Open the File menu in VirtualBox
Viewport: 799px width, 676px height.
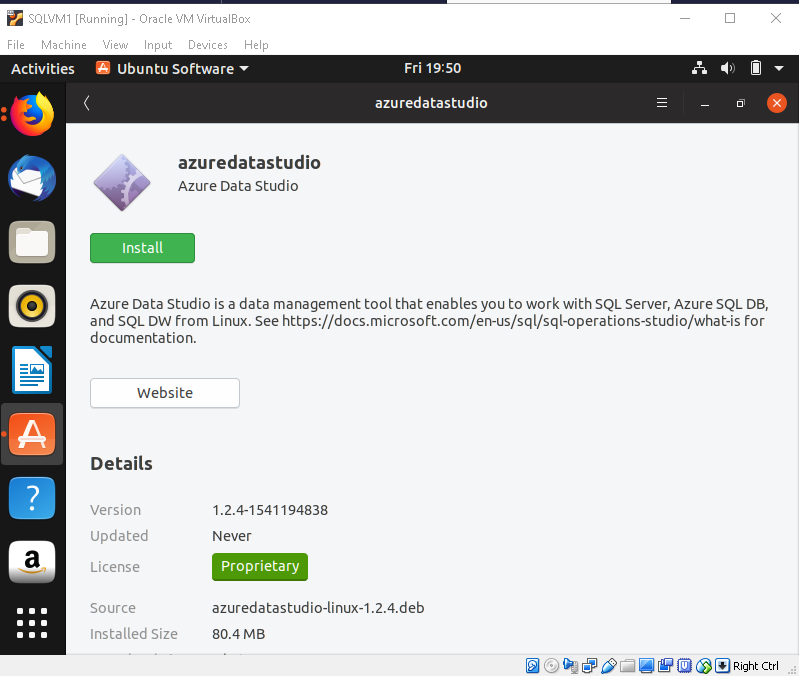click(x=16, y=45)
